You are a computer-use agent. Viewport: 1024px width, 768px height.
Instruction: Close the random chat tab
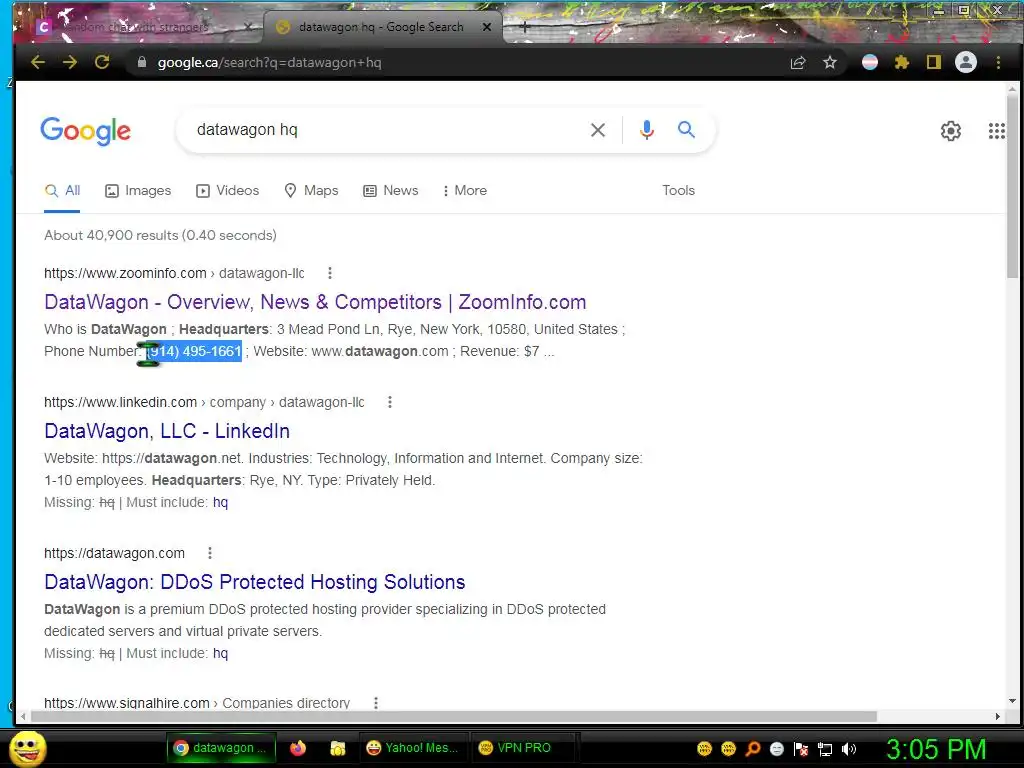point(248,27)
